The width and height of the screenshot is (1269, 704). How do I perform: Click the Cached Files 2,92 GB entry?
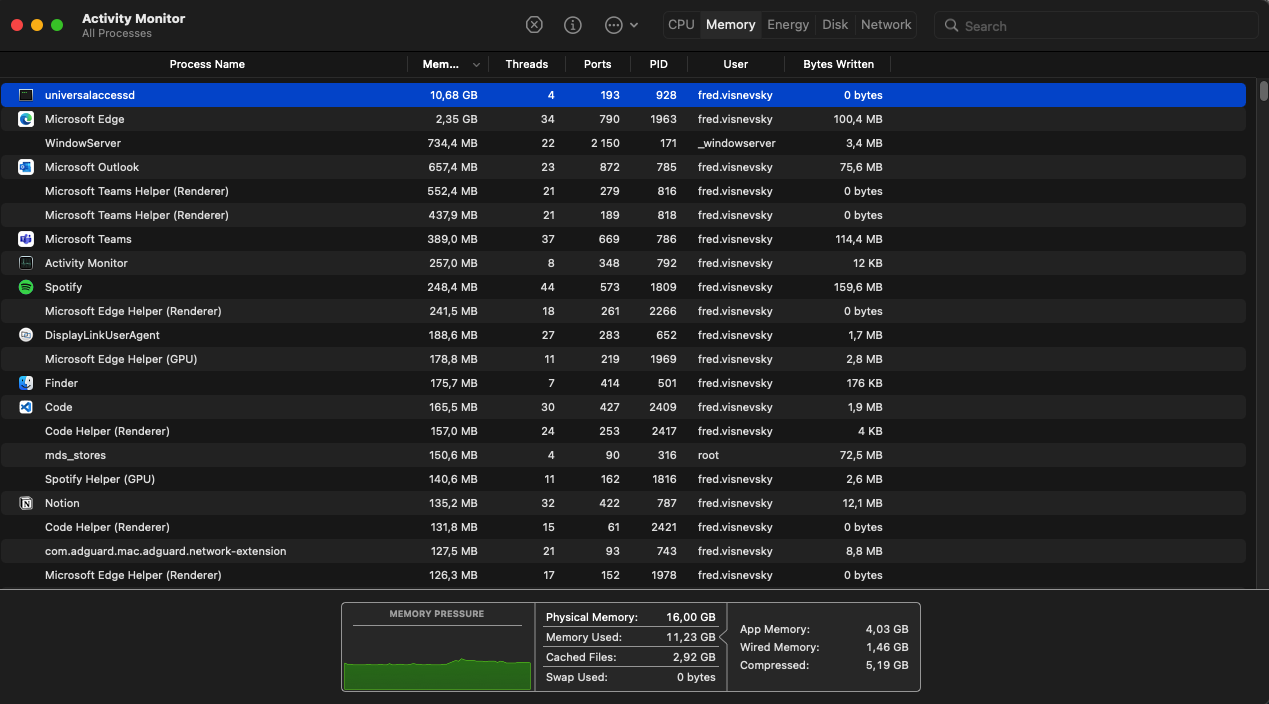[631, 657]
